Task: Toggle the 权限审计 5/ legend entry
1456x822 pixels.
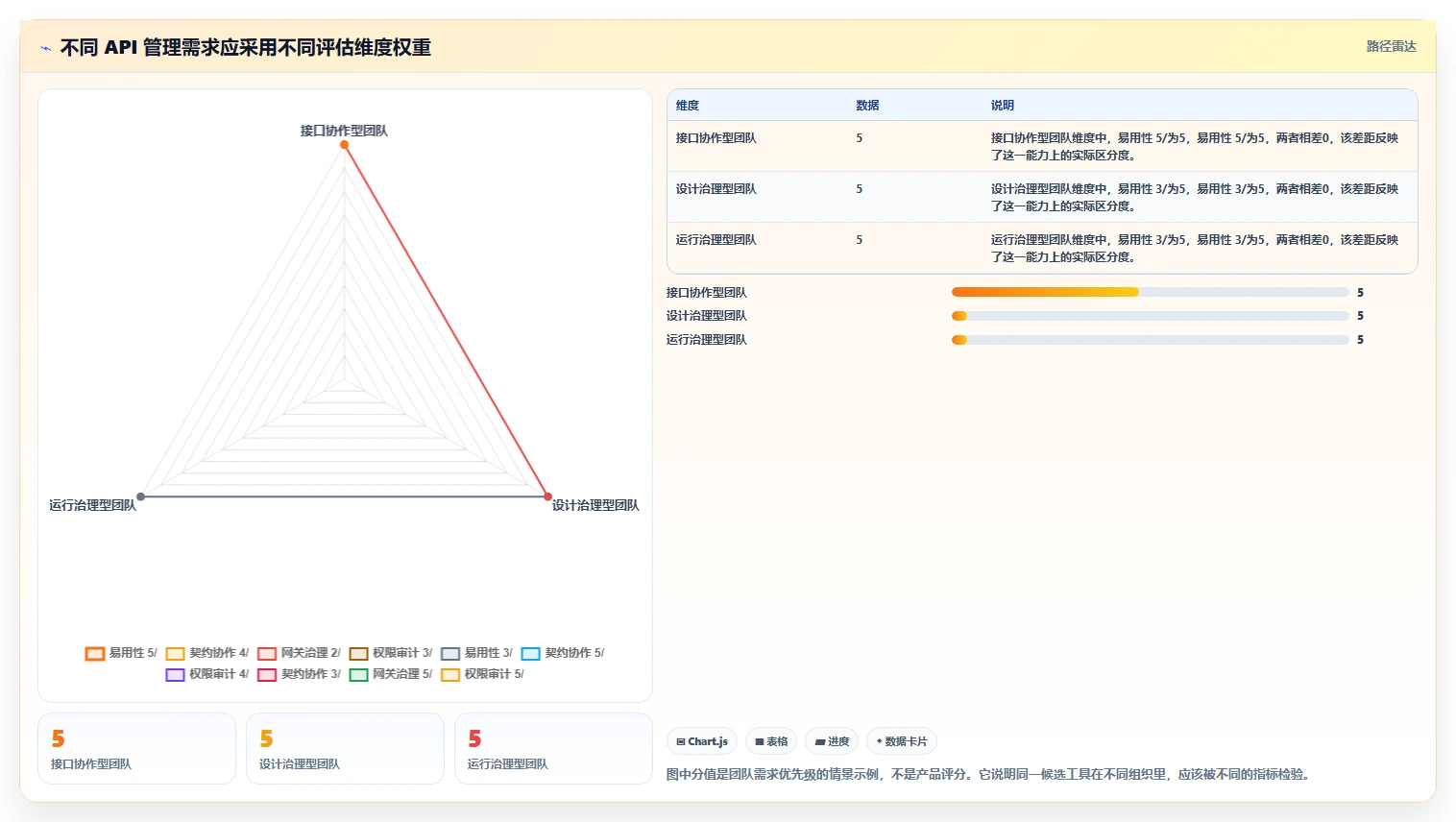Action: tap(483, 674)
